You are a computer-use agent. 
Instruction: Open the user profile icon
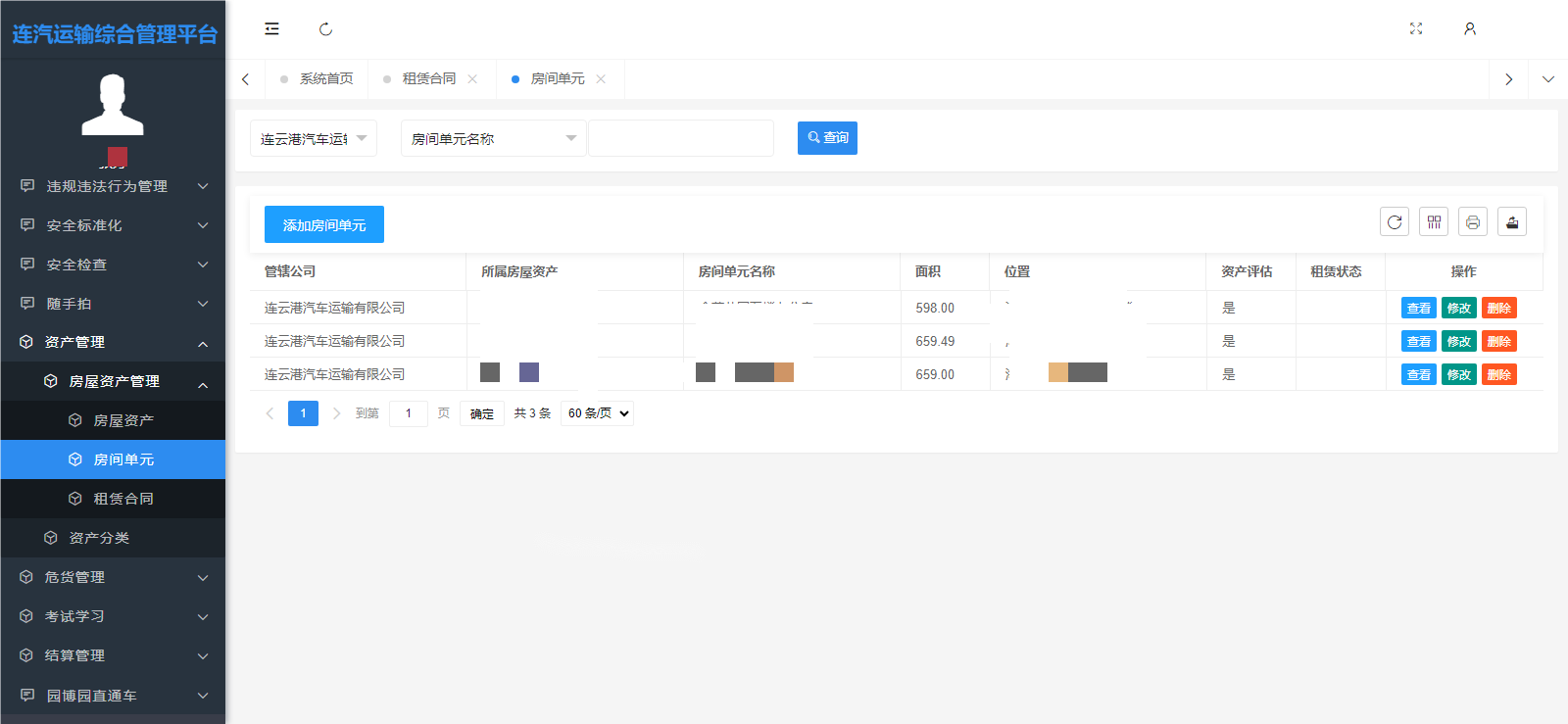click(1469, 29)
